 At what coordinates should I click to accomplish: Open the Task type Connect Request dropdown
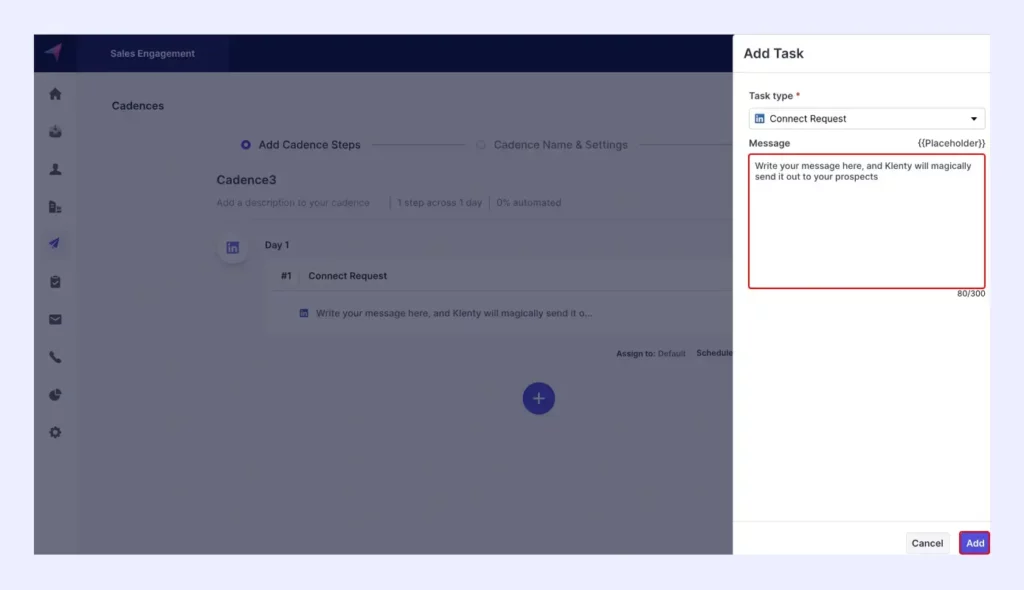[x=867, y=119]
